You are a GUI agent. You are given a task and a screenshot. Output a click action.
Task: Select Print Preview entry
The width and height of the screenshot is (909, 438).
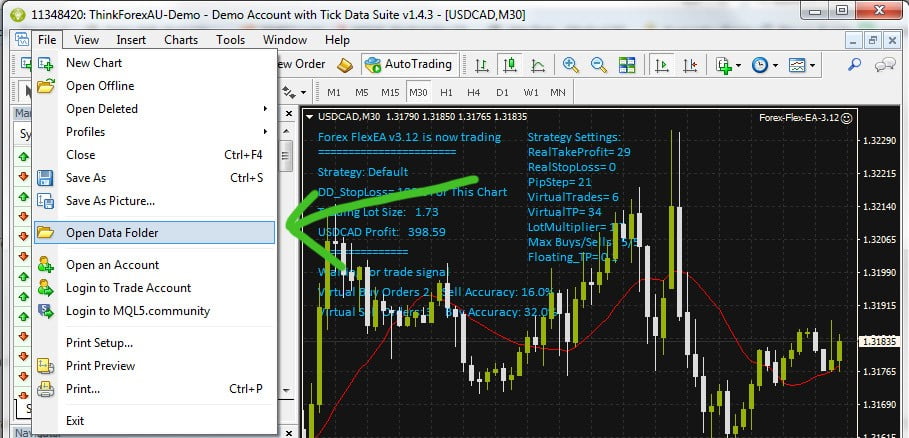pos(154,366)
